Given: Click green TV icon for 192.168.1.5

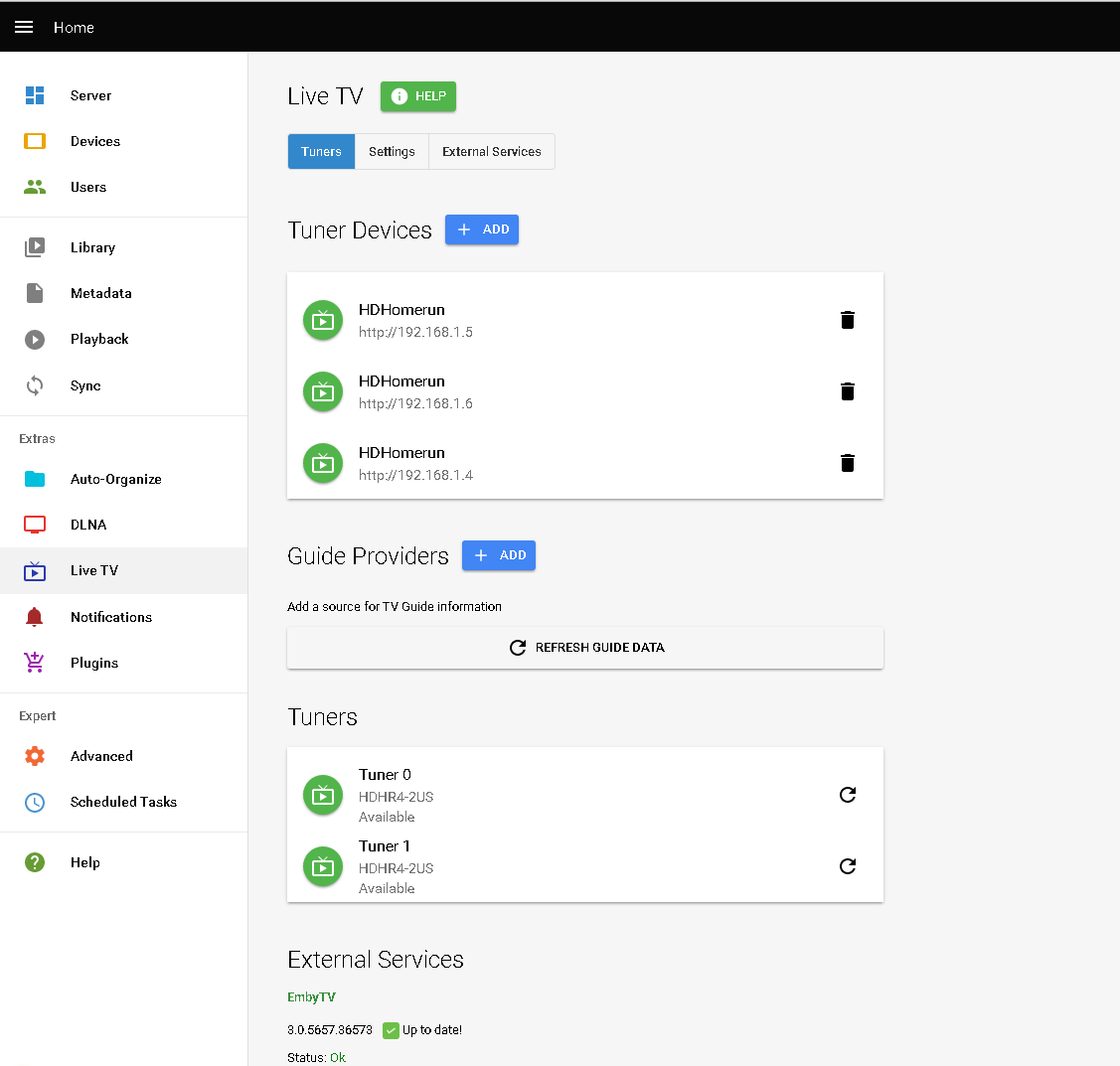Looking at the screenshot, I should (323, 320).
